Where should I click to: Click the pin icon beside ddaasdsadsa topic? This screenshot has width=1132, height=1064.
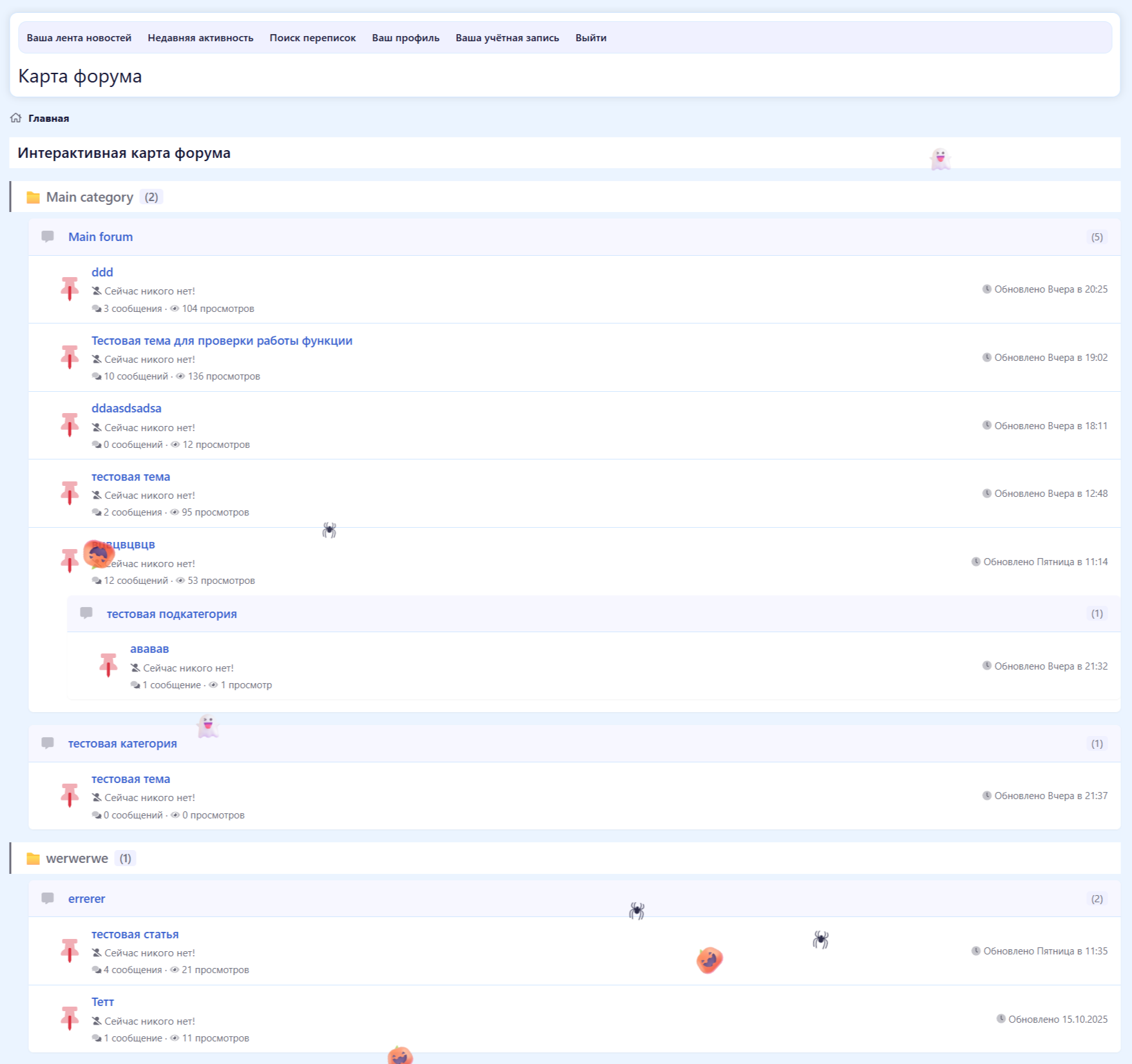(70, 425)
